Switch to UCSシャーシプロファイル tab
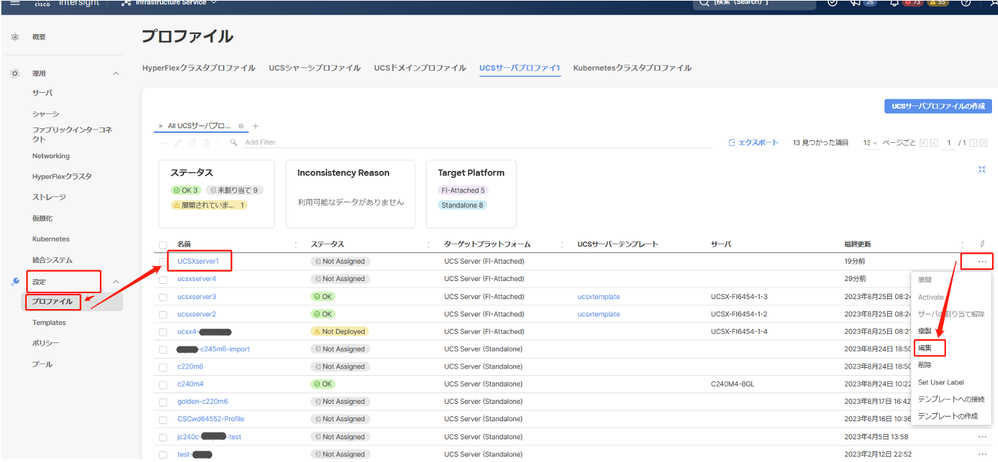The width and height of the screenshot is (998, 462). tap(314, 68)
